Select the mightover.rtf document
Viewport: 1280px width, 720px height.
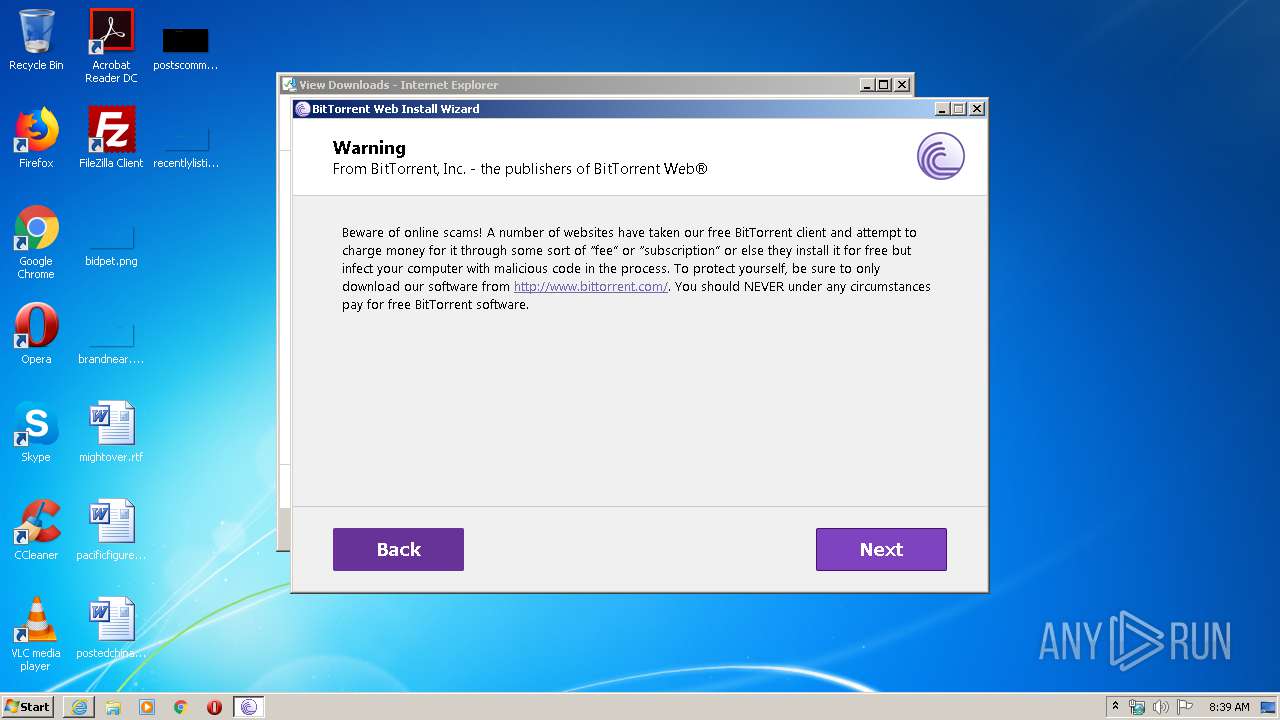pyautogui.click(x=111, y=432)
